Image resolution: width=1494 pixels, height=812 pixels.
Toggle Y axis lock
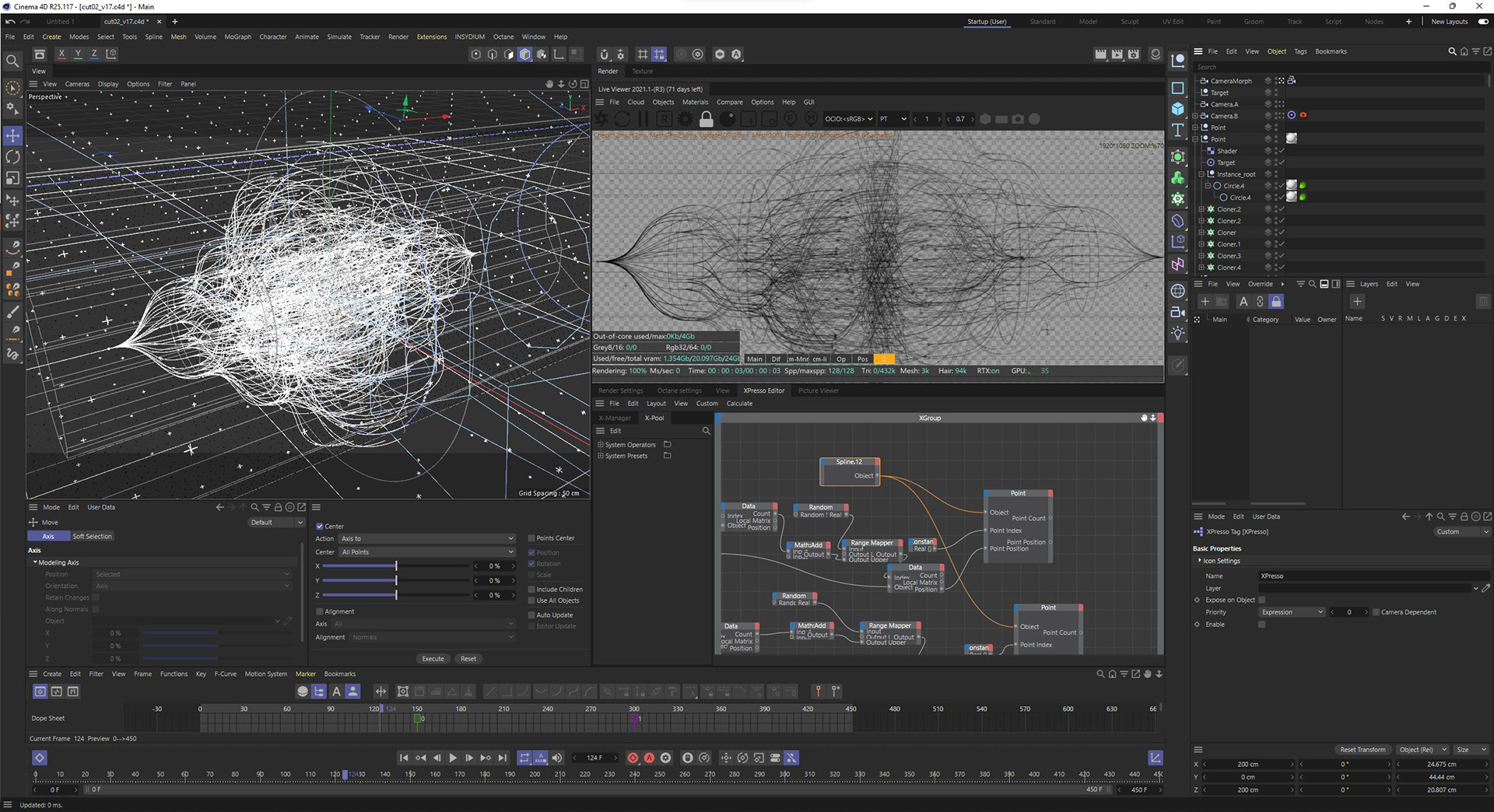78,54
